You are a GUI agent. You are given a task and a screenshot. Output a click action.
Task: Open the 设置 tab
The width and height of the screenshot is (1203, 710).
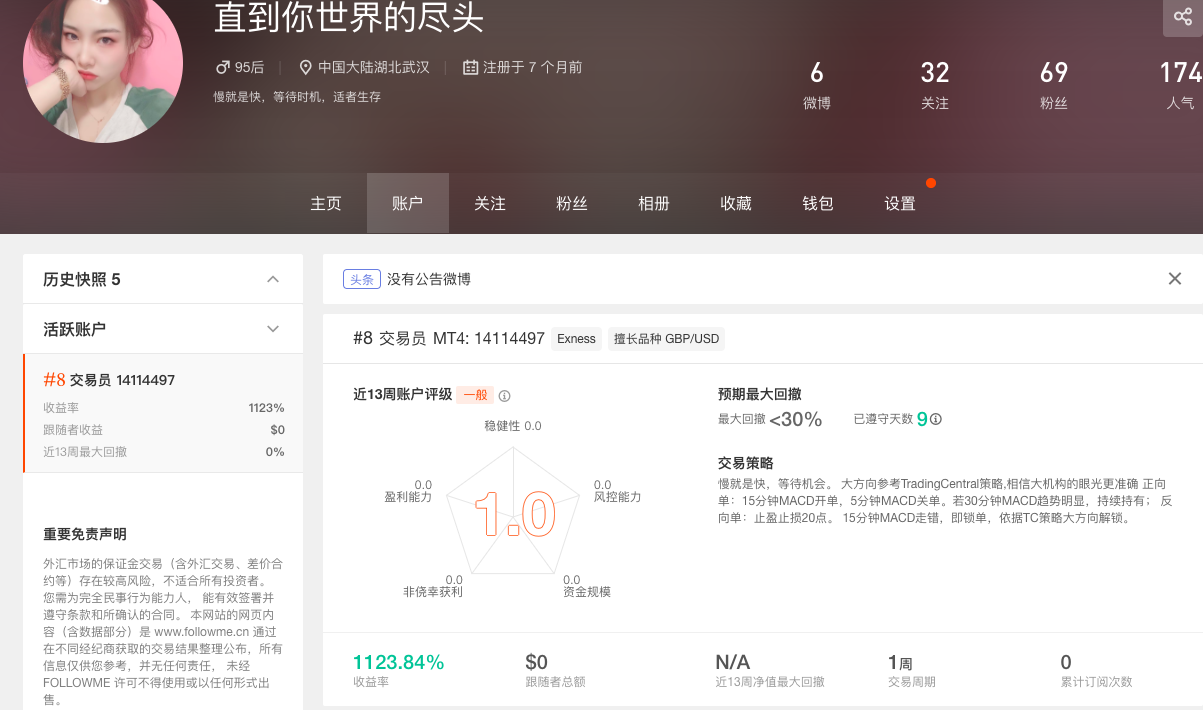click(x=900, y=203)
